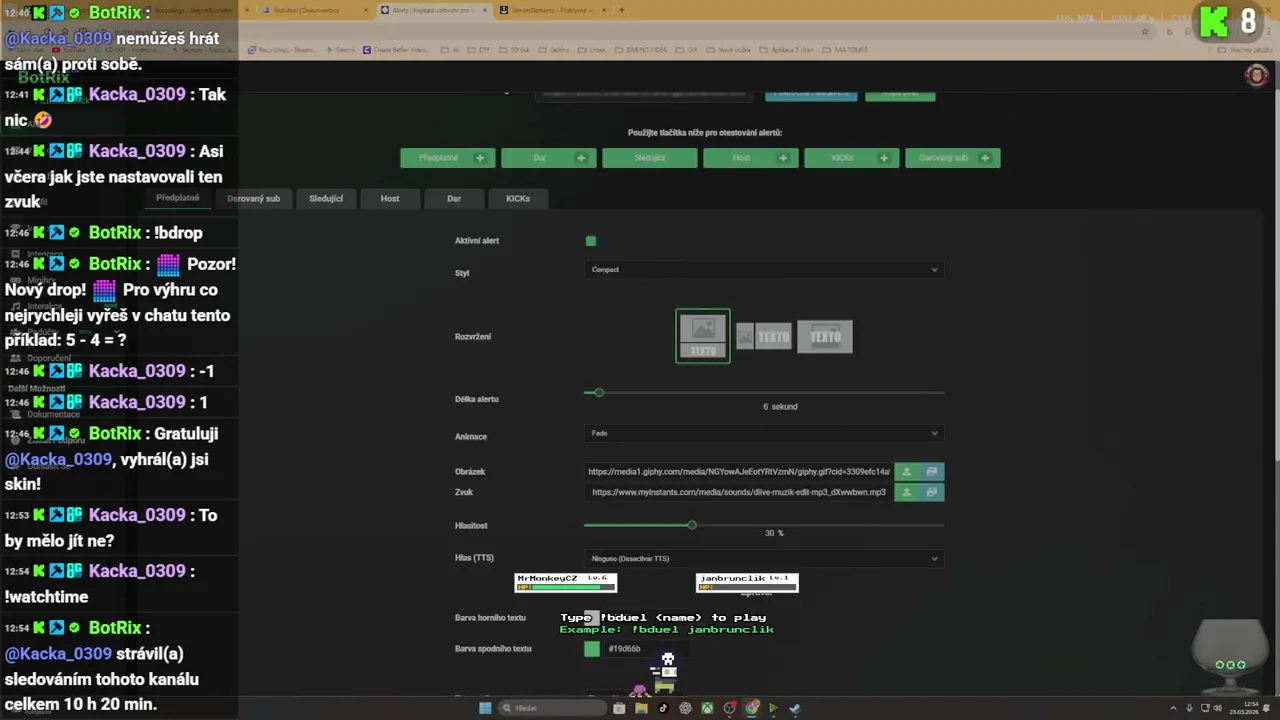The width and height of the screenshot is (1280, 720).
Task: Adjust the Hlasitost volume slider handle
Action: point(691,525)
